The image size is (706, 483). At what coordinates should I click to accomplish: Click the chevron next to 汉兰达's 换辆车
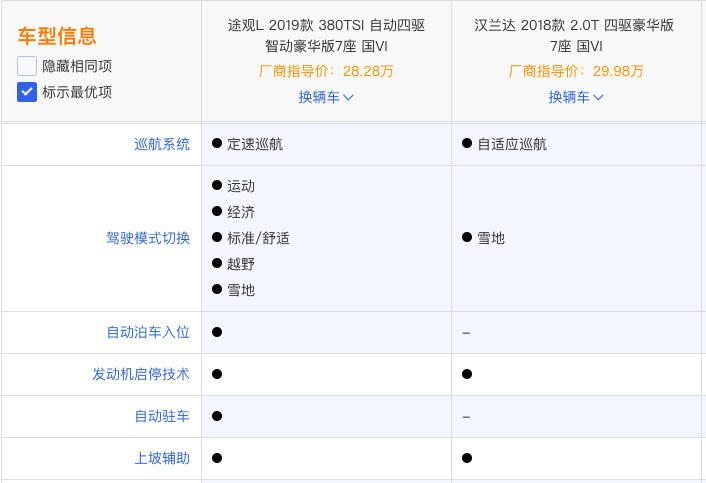598,97
